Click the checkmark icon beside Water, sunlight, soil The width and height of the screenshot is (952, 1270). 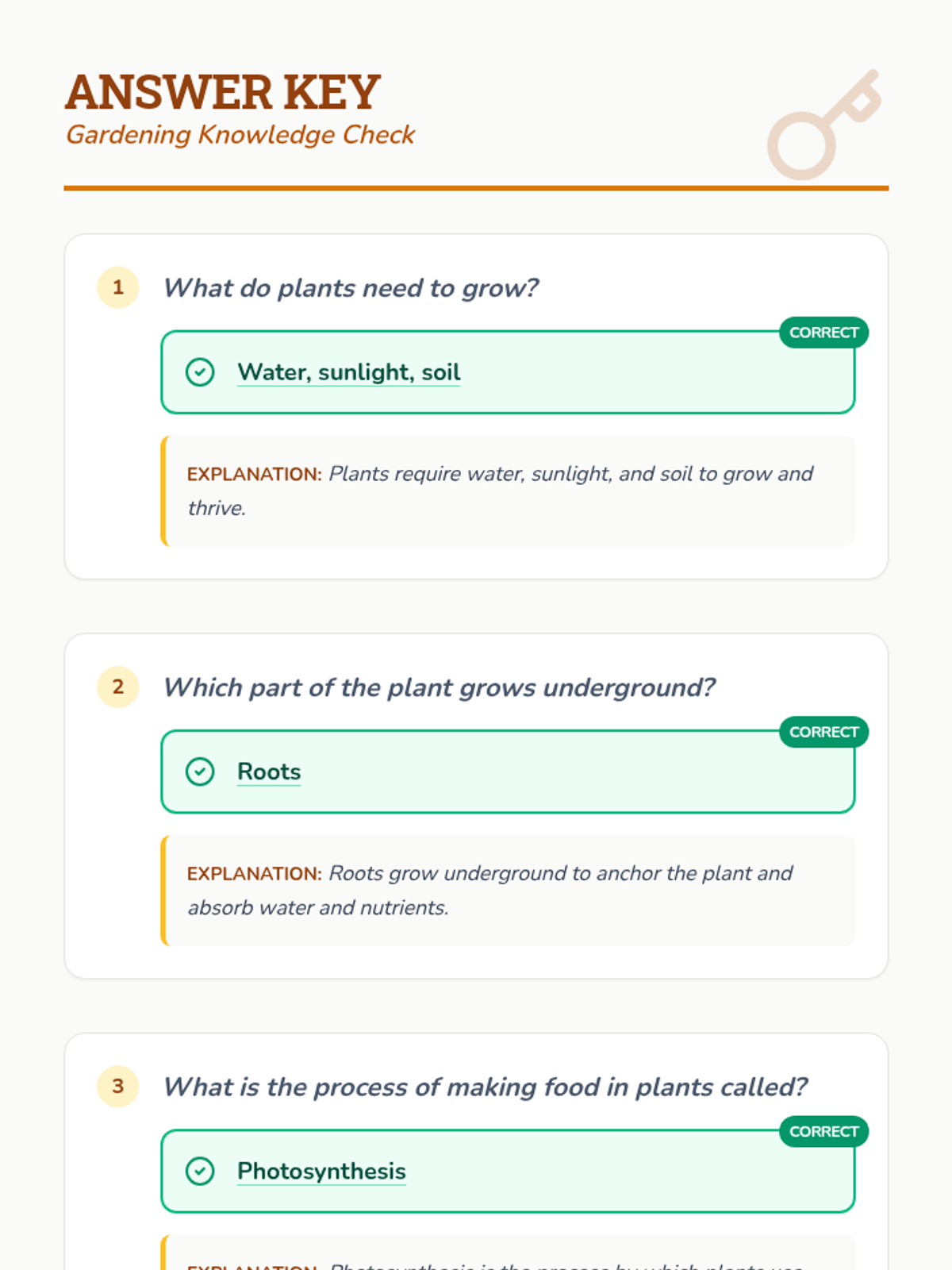point(200,371)
